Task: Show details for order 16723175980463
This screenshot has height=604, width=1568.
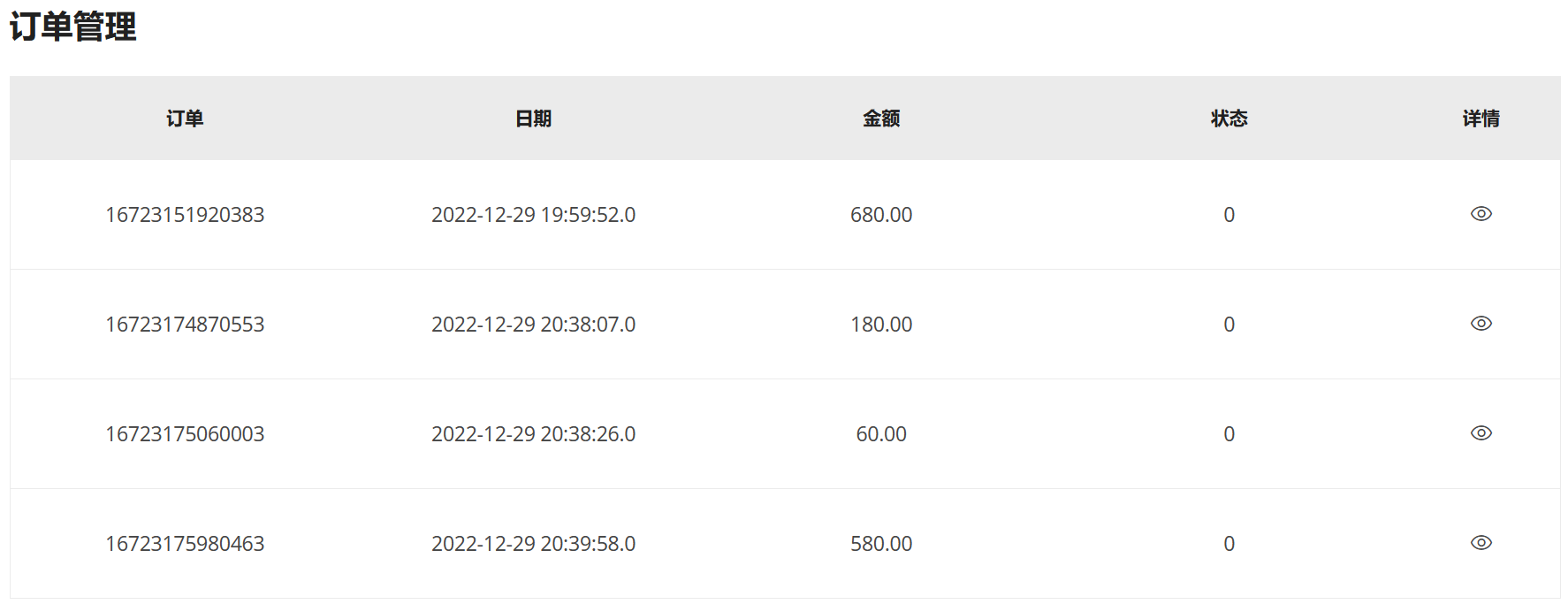Action: (1480, 543)
